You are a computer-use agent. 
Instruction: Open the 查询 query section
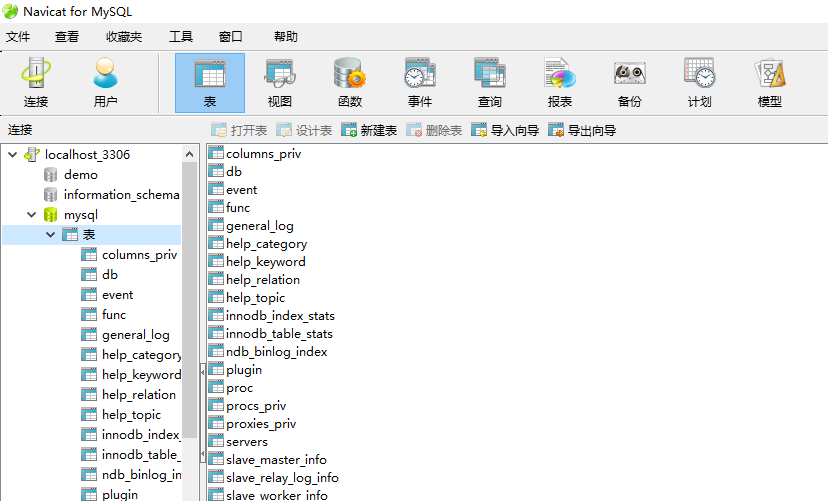(x=490, y=82)
